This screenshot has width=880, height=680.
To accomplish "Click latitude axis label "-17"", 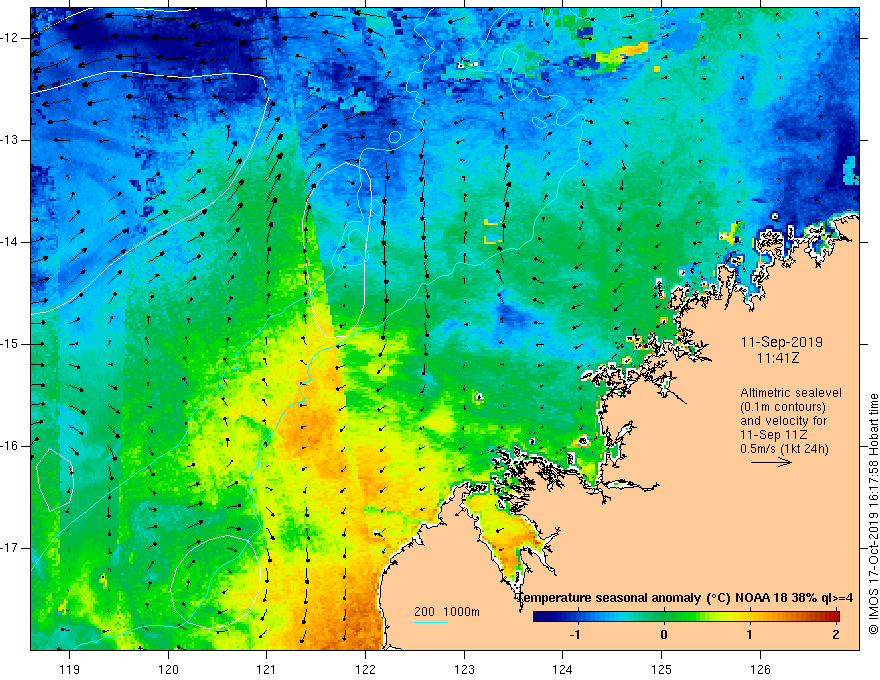I will pyautogui.click(x=11, y=548).
